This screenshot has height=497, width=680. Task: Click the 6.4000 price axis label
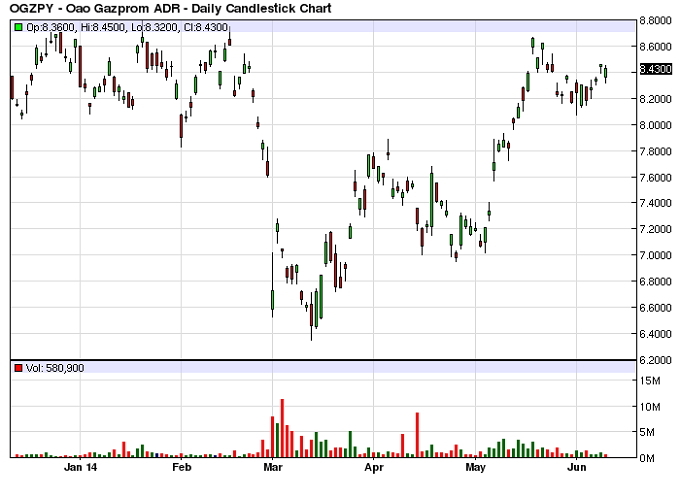click(655, 334)
